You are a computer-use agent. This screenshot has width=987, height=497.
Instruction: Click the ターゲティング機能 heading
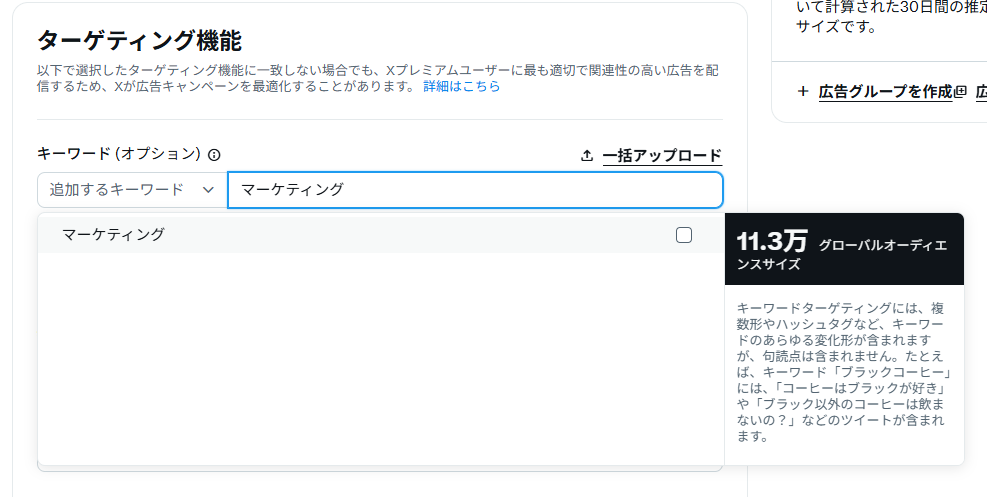click(x=139, y=41)
